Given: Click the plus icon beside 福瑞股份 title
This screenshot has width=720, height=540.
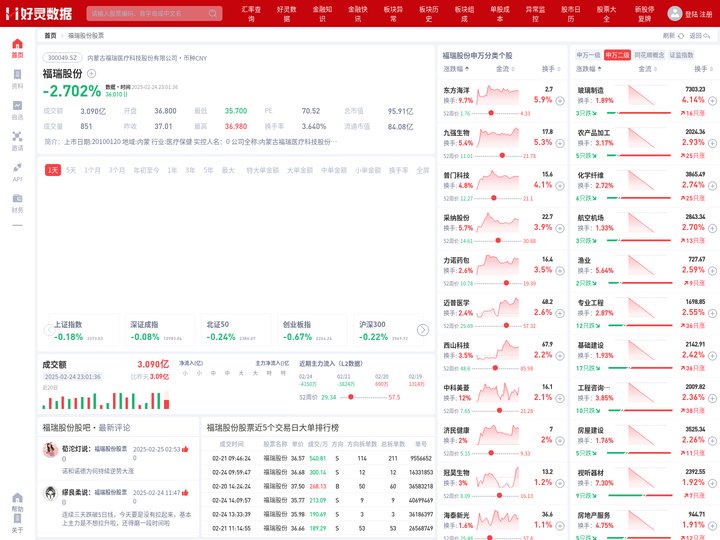Looking at the screenshot, I should click(91, 73).
